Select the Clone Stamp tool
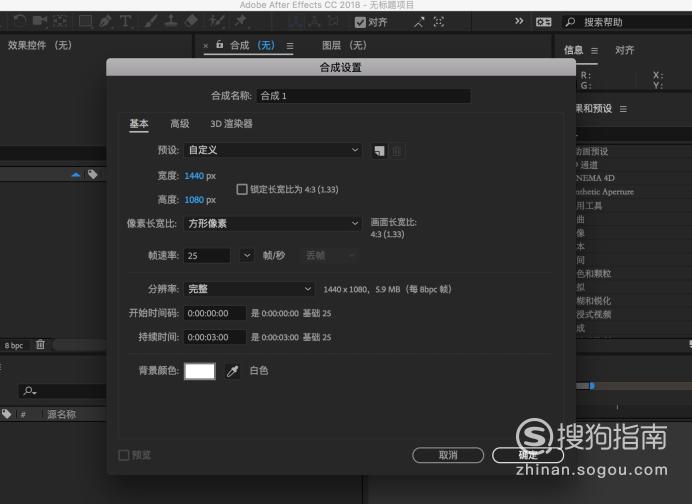Viewport: 692px width, 504px height. click(x=171, y=21)
